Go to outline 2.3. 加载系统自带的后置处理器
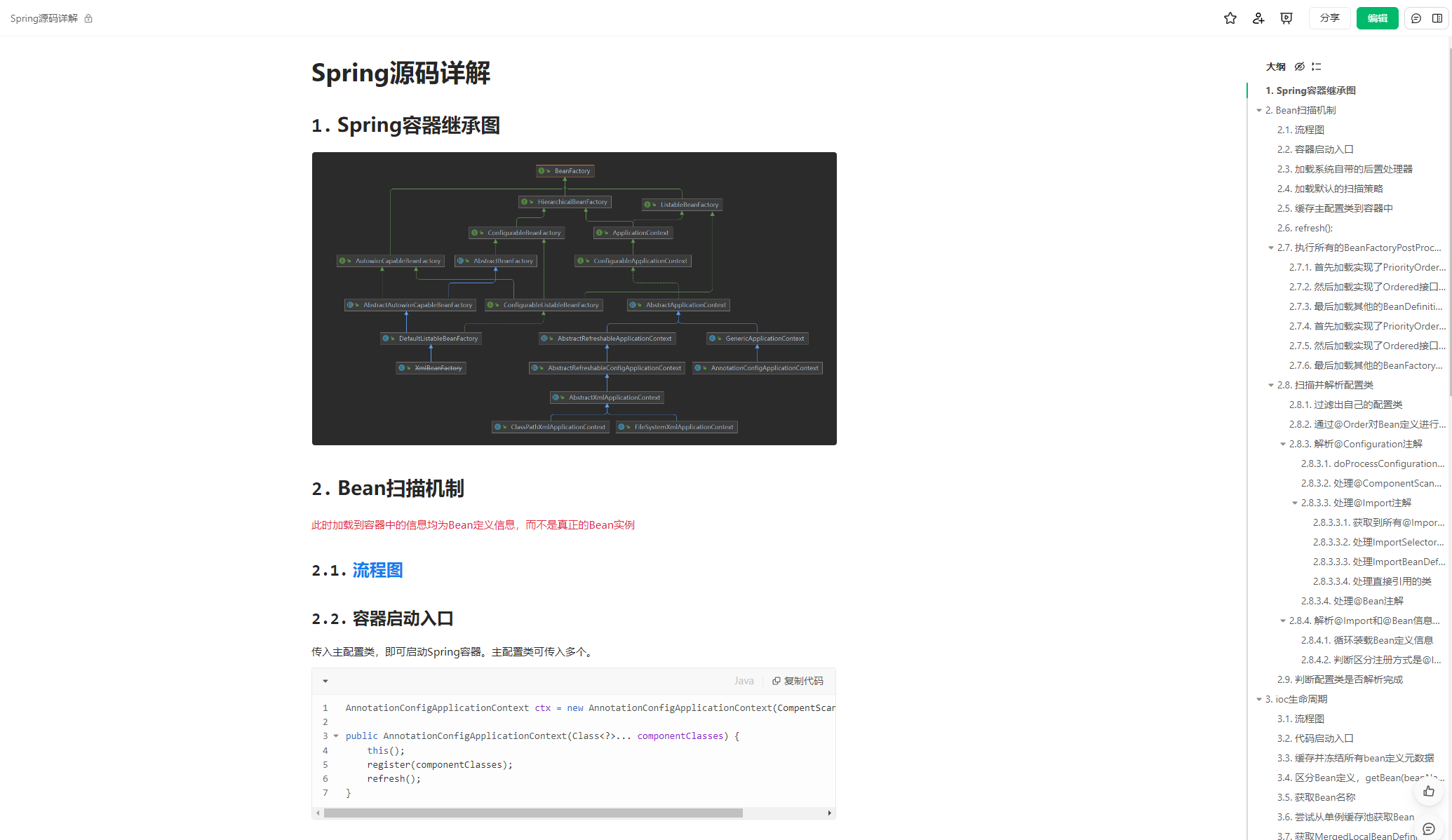Viewport: 1452px width, 840px height. pyautogui.click(x=1345, y=169)
